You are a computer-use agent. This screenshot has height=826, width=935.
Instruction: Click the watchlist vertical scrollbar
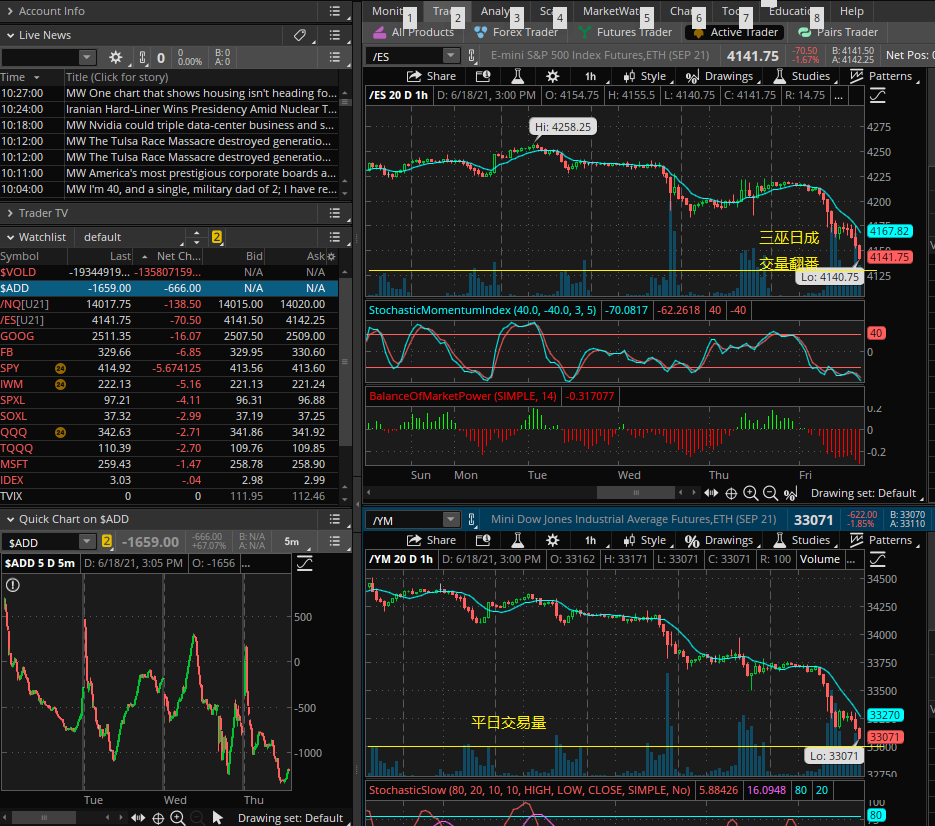point(345,362)
